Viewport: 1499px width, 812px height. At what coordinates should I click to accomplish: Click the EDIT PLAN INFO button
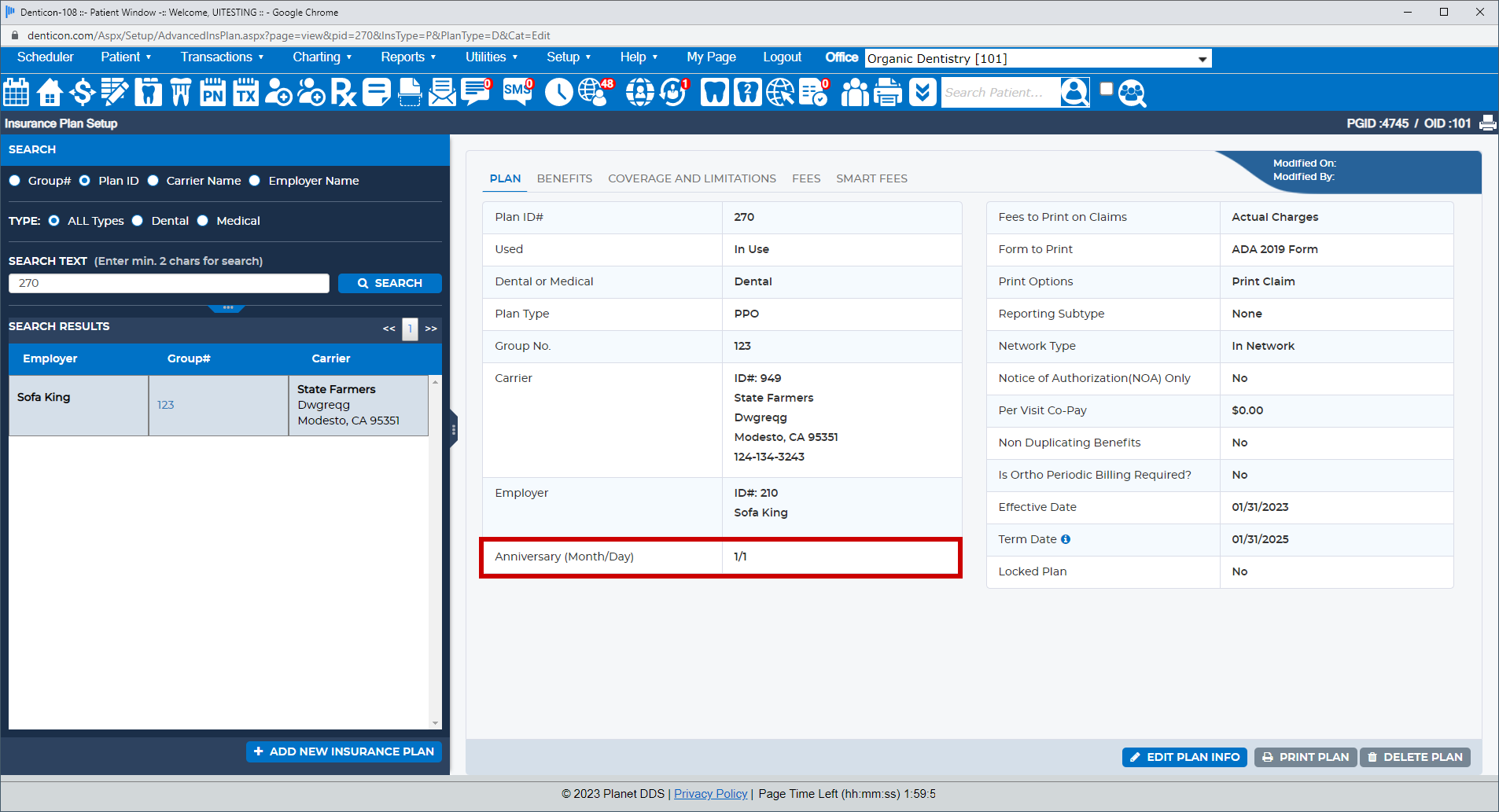click(x=1184, y=757)
